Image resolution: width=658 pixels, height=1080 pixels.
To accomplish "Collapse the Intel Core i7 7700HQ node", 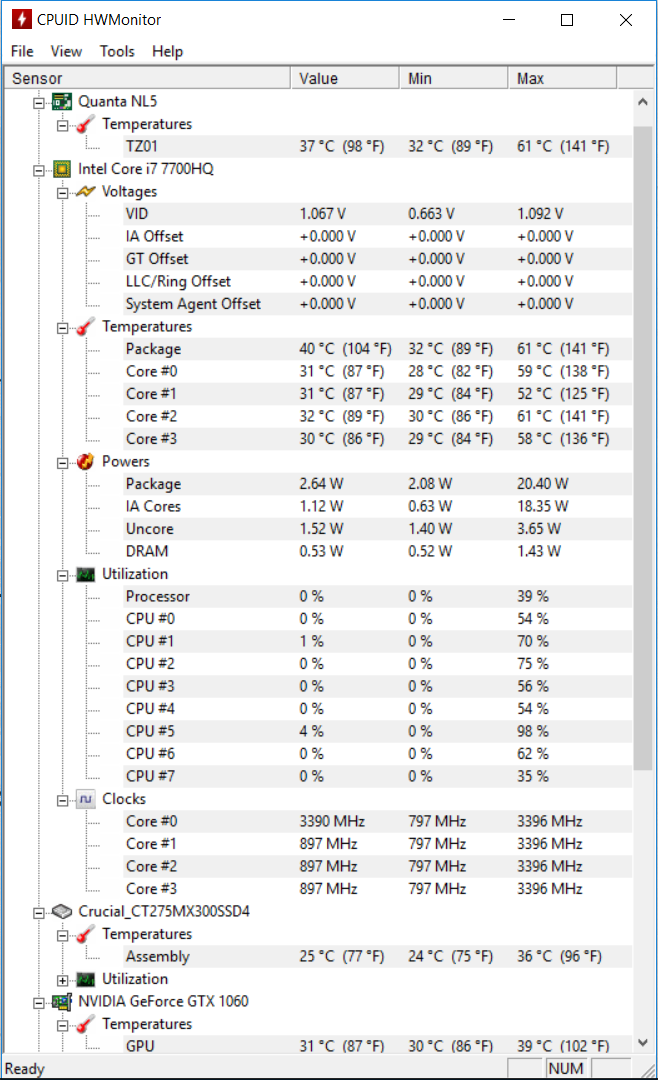I will (x=39, y=171).
